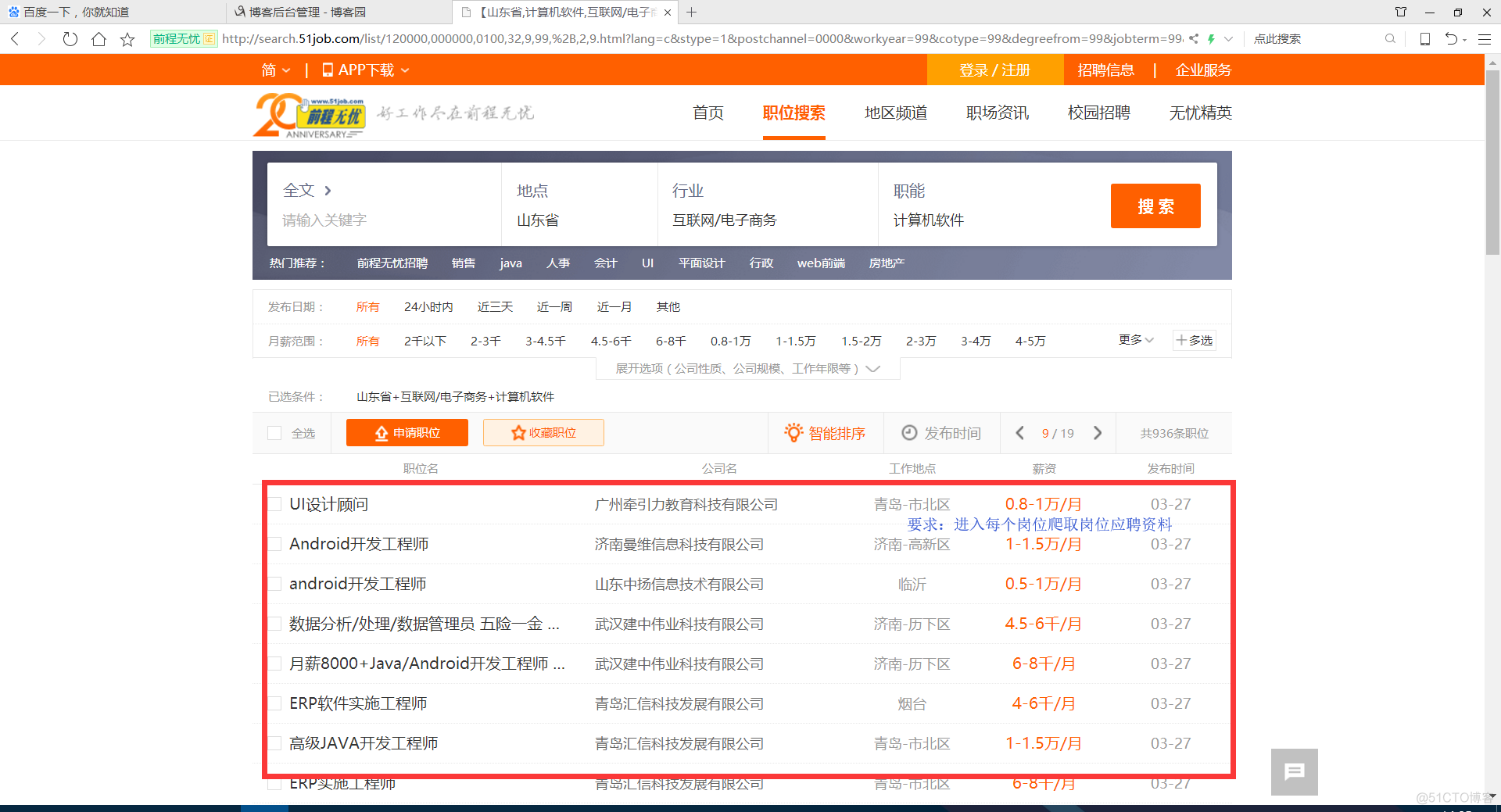Click 申请职位 apply button

click(x=407, y=433)
